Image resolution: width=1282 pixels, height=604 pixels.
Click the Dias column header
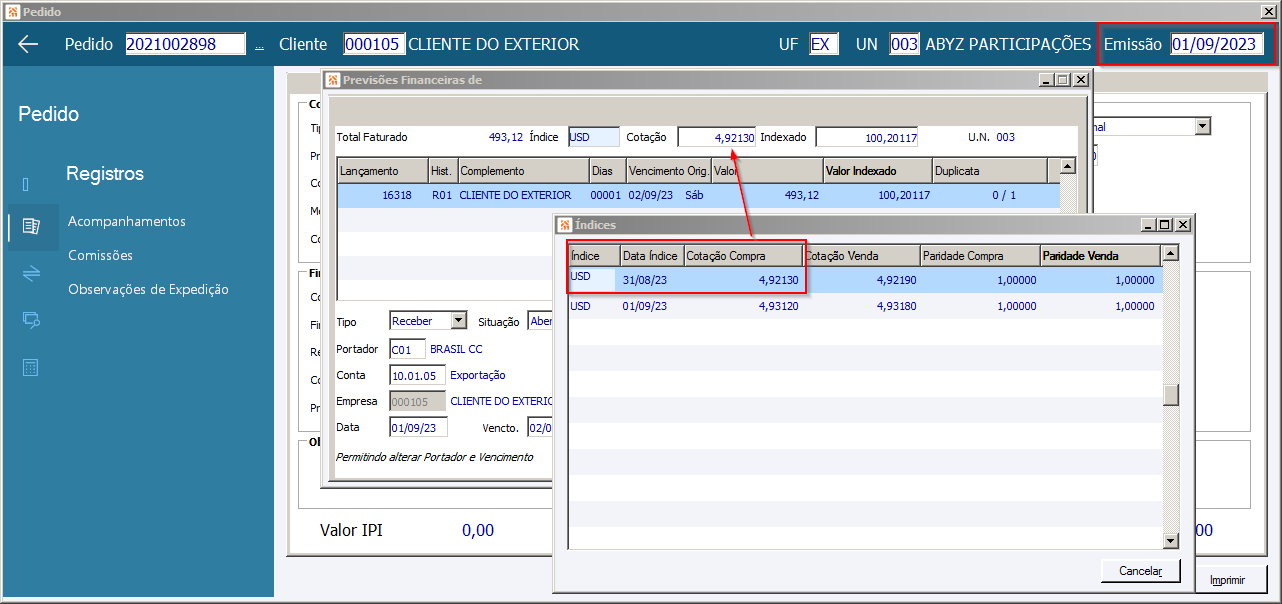pos(606,171)
